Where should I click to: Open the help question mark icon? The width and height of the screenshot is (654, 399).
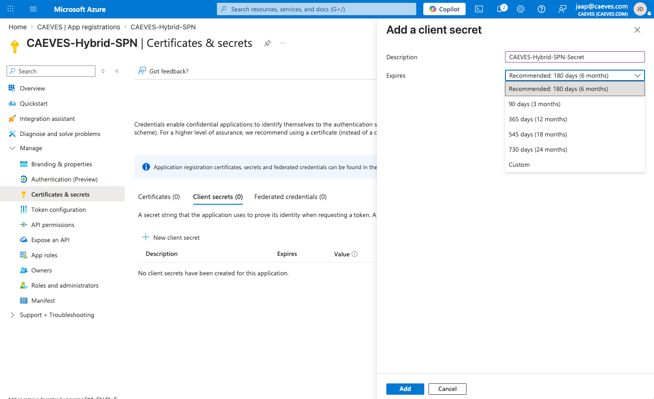[x=541, y=9]
